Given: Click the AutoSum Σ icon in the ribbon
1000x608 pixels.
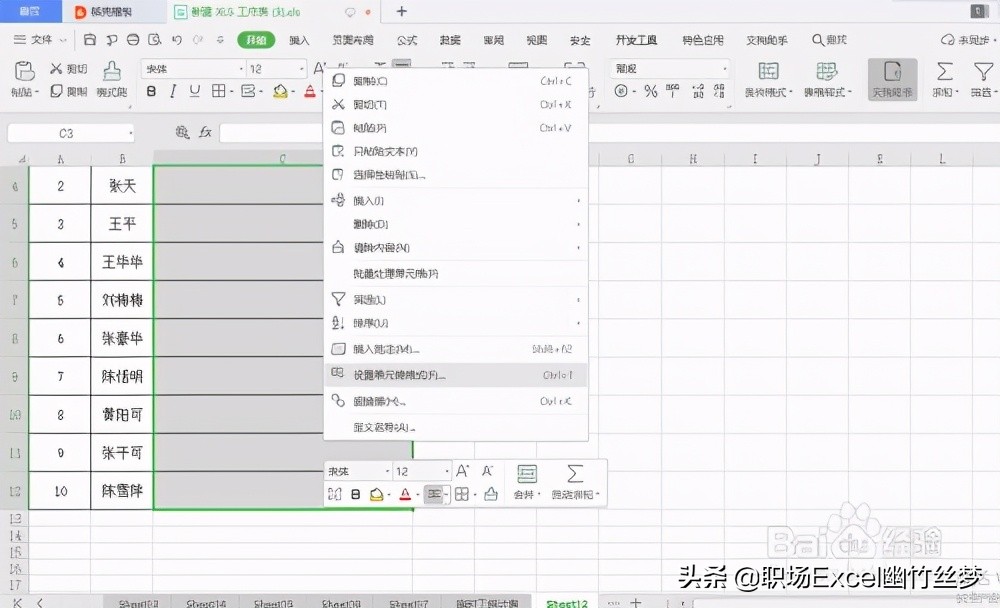Looking at the screenshot, I should pyautogui.click(x=942, y=73).
